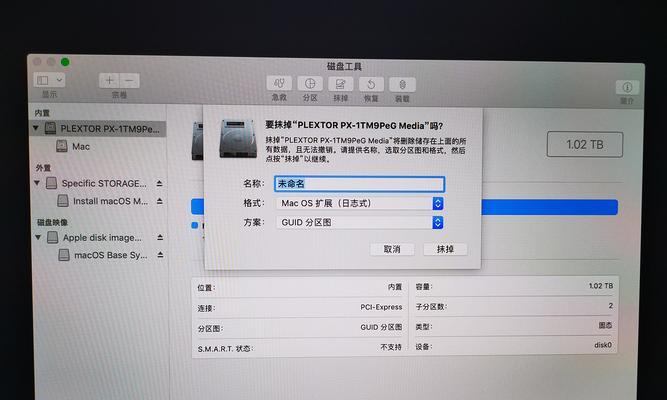This screenshot has height=400, width=667.
Task: Click the disk0 device value
Action: [603, 345]
